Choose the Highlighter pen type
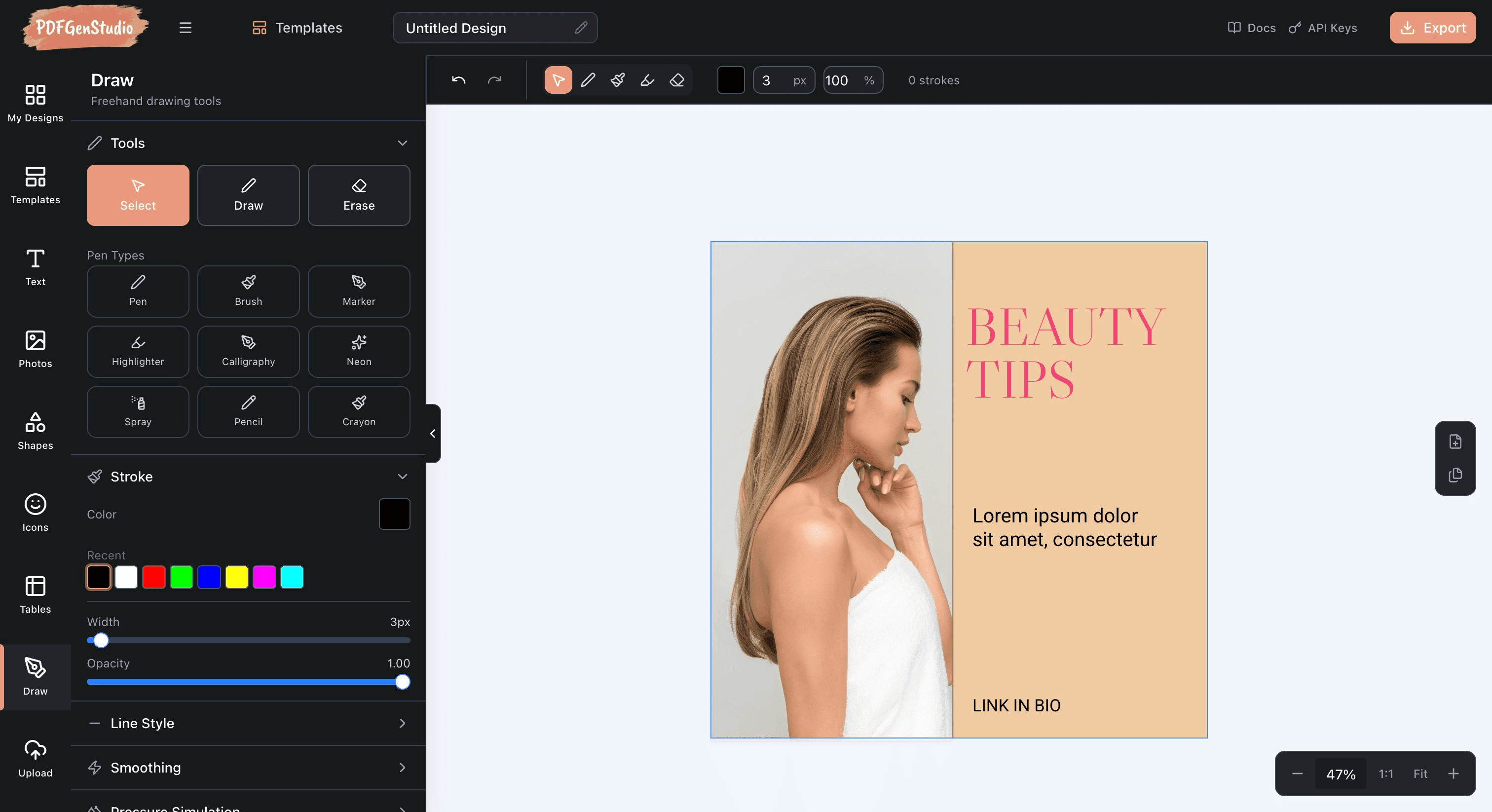Image resolution: width=1492 pixels, height=812 pixels. coord(137,352)
